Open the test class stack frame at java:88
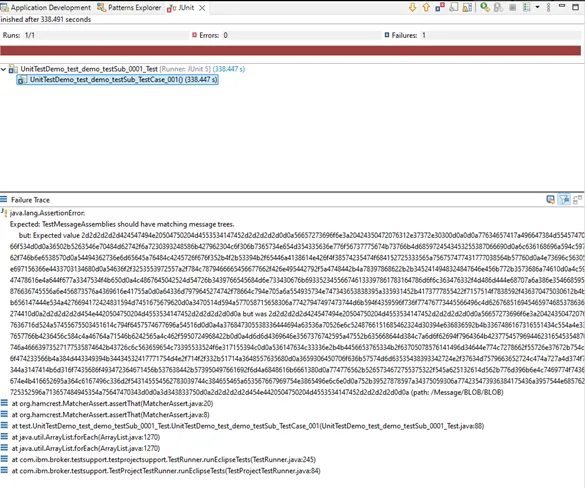585x488 pixels. 248,426
